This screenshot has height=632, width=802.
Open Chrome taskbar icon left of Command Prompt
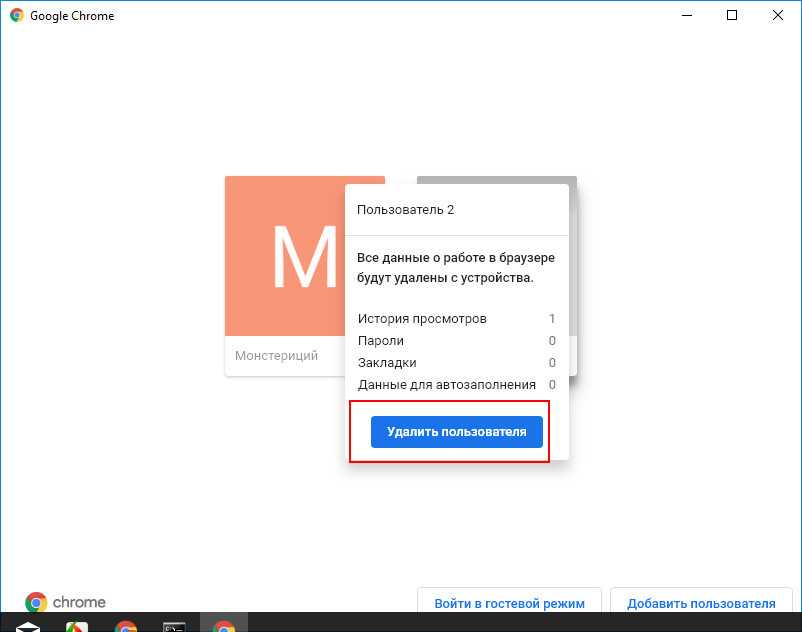pyautogui.click(x=126, y=626)
